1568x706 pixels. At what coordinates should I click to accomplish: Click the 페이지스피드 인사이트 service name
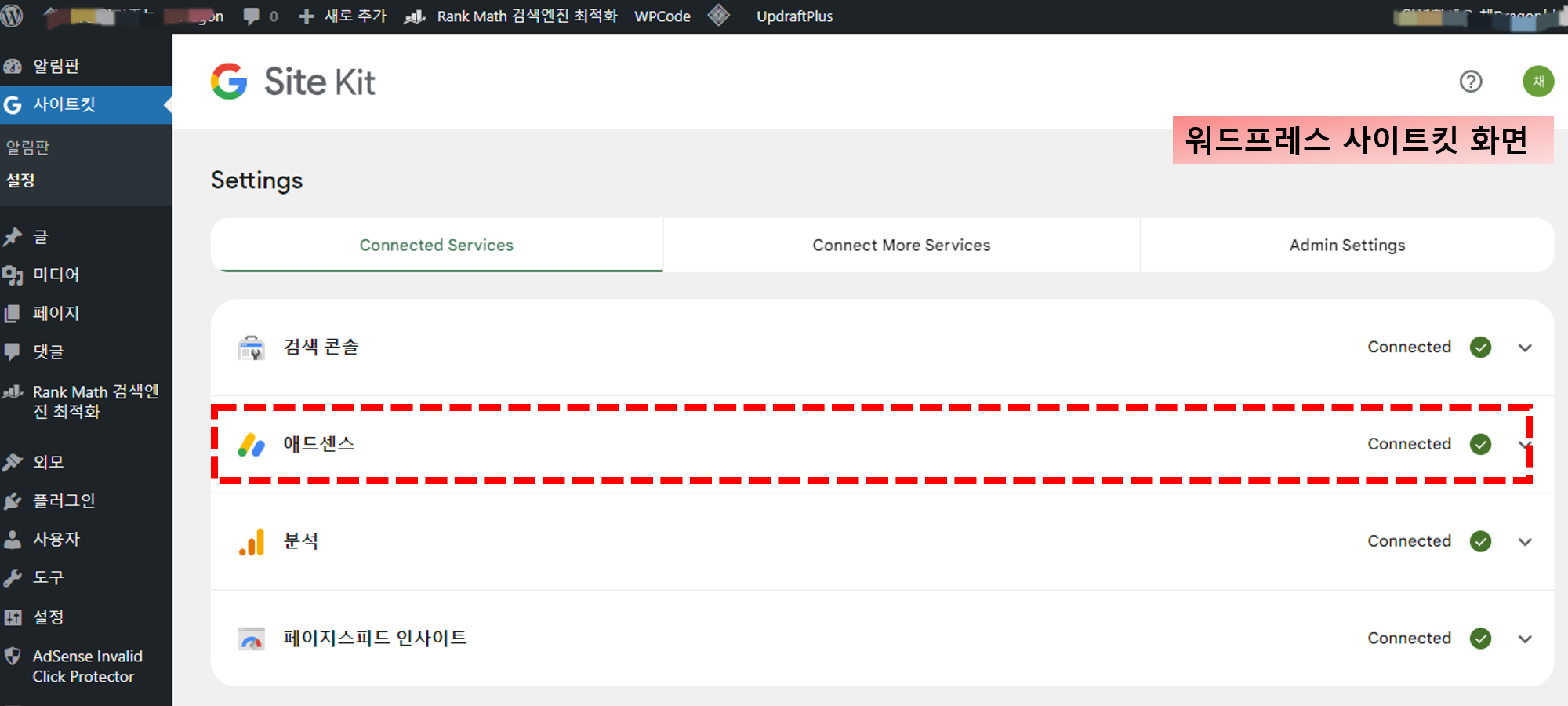(x=375, y=639)
